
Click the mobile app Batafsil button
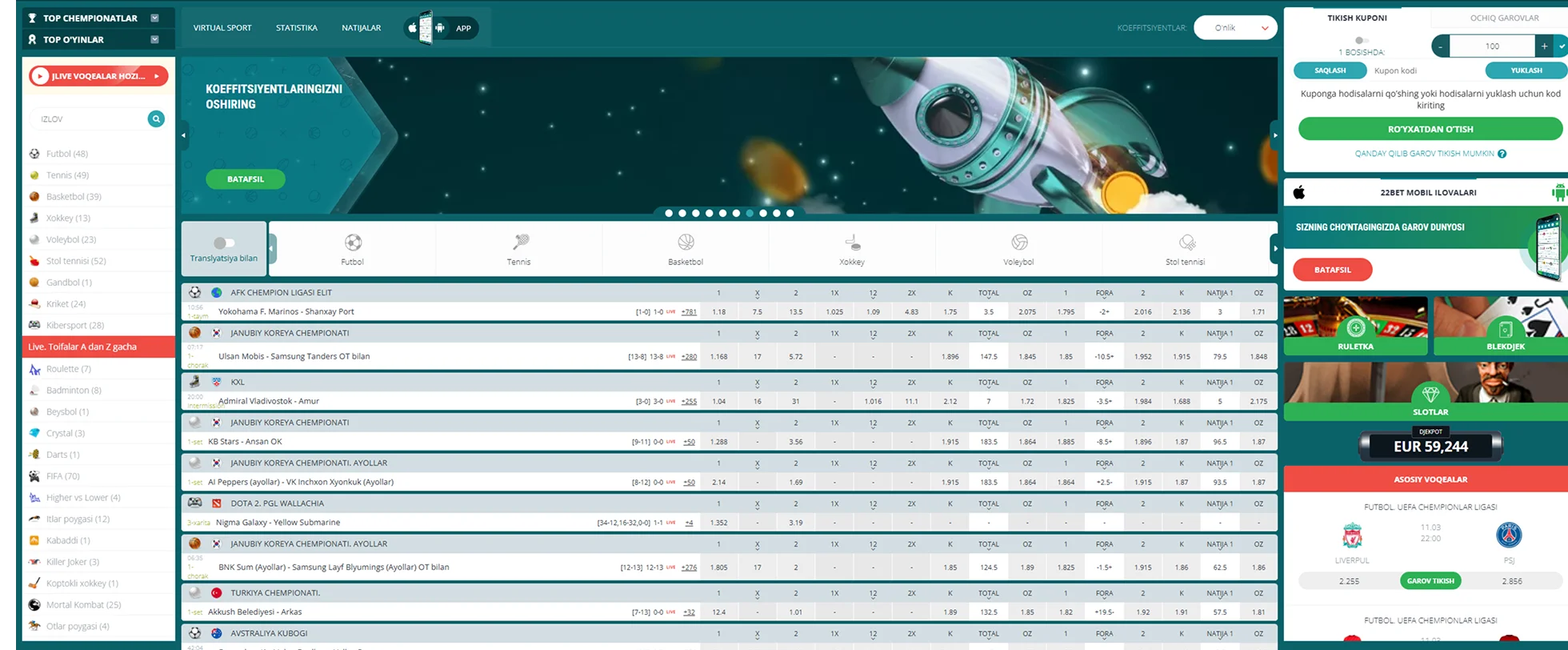click(x=1333, y=270)
